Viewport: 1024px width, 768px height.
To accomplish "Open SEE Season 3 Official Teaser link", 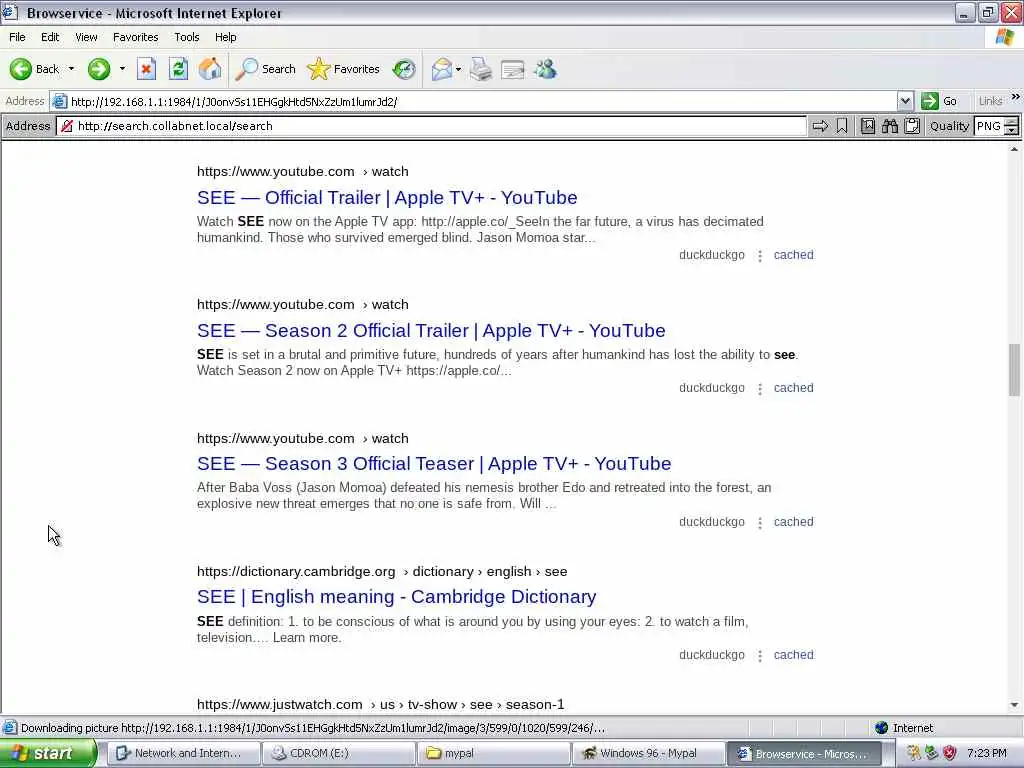I will click(434, 464).
